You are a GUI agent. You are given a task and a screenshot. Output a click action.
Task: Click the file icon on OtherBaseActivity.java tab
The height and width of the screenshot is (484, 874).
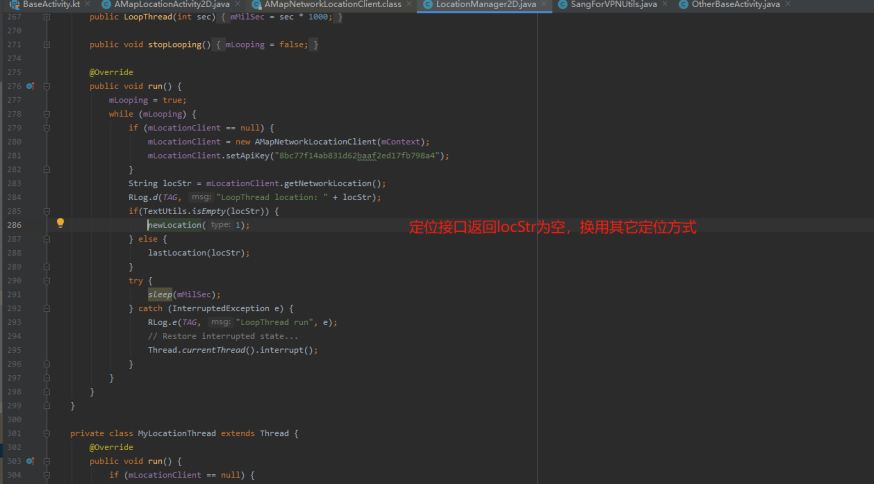tap(683, 5)
